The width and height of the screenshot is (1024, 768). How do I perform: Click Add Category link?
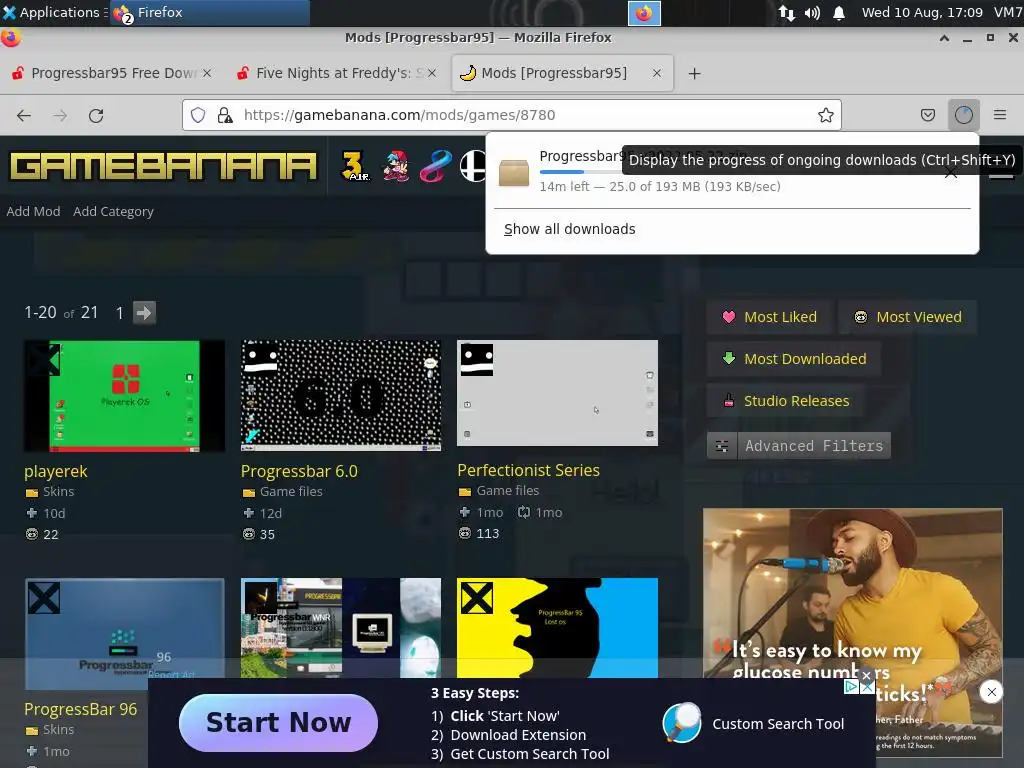pos(114,212)
